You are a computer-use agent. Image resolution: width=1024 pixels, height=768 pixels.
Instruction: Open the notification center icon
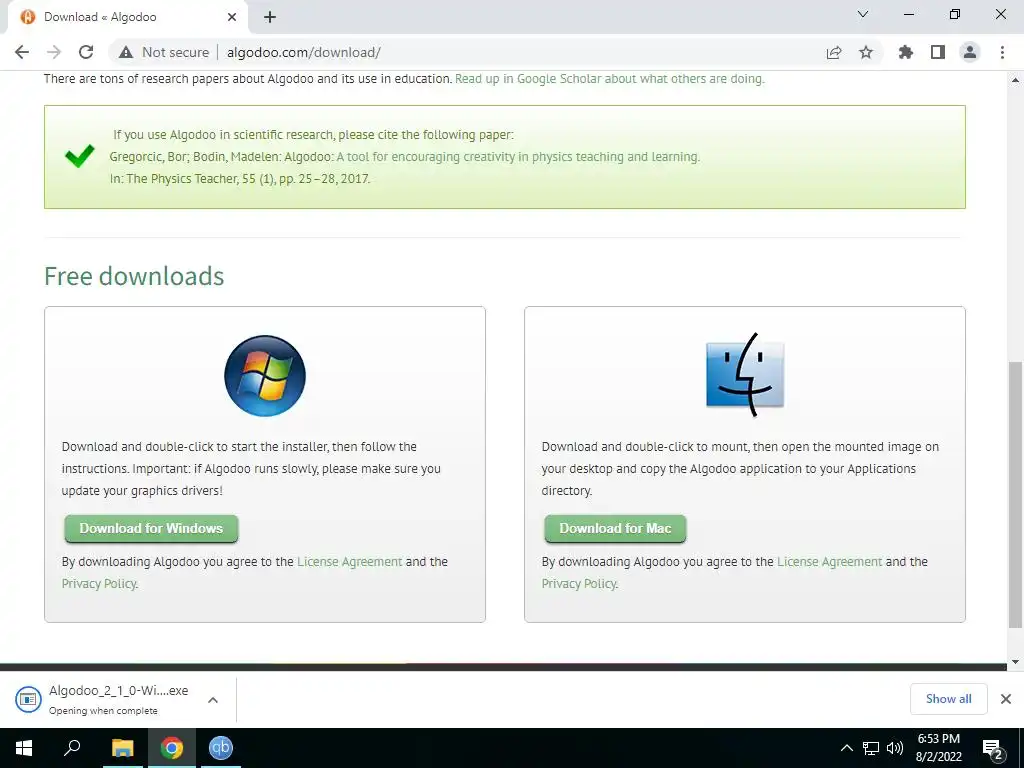(x=993, y=749)
